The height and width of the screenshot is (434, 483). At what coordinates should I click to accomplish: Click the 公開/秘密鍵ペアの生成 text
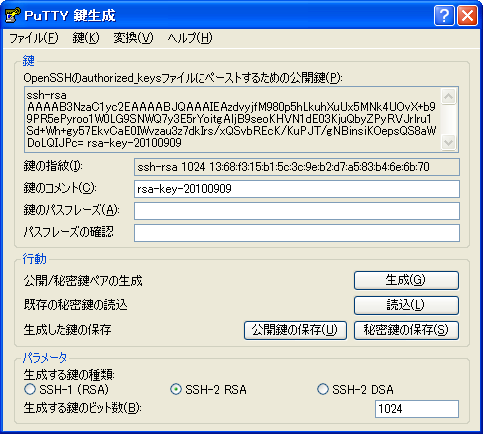(83, 281)
